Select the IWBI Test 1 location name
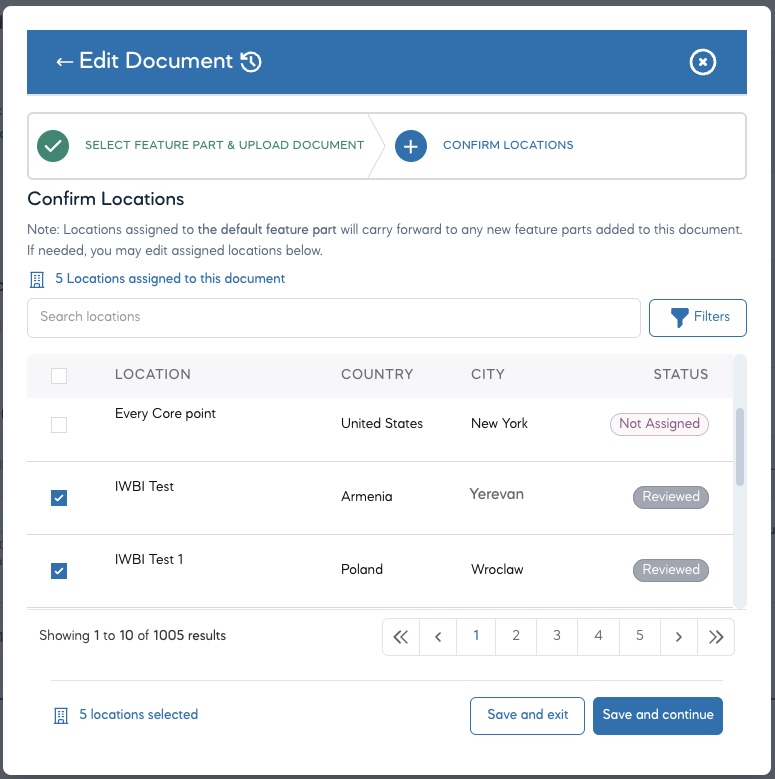775x779 pixels. [x=149, y=559]
